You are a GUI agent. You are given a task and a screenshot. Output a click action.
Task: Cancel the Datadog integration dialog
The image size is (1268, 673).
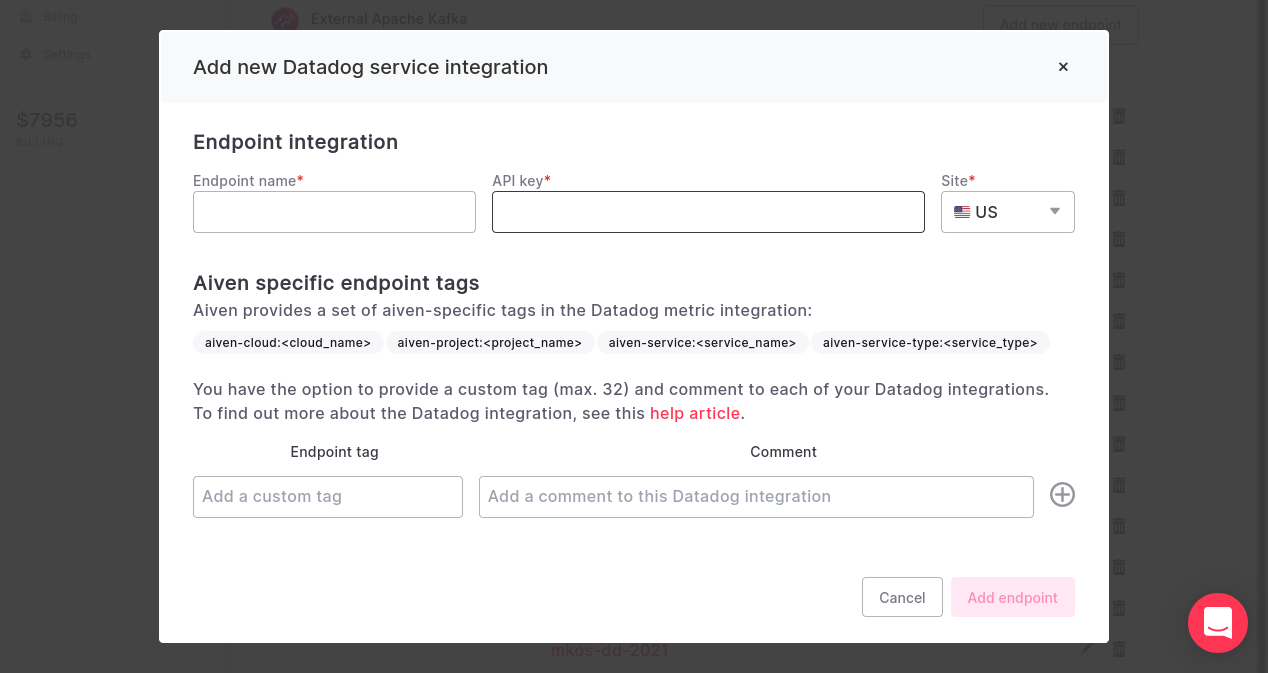coord(901,597)
